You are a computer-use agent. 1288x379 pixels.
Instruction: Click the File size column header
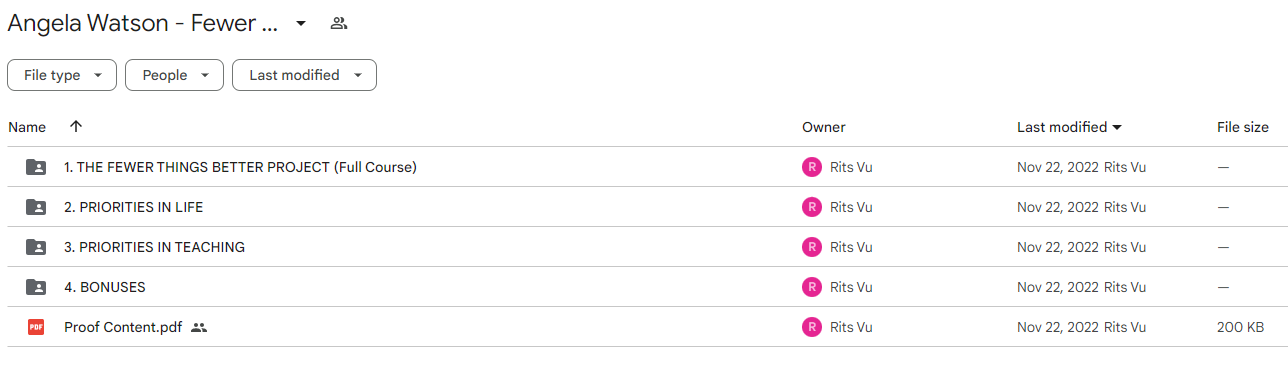point(1243,127)
